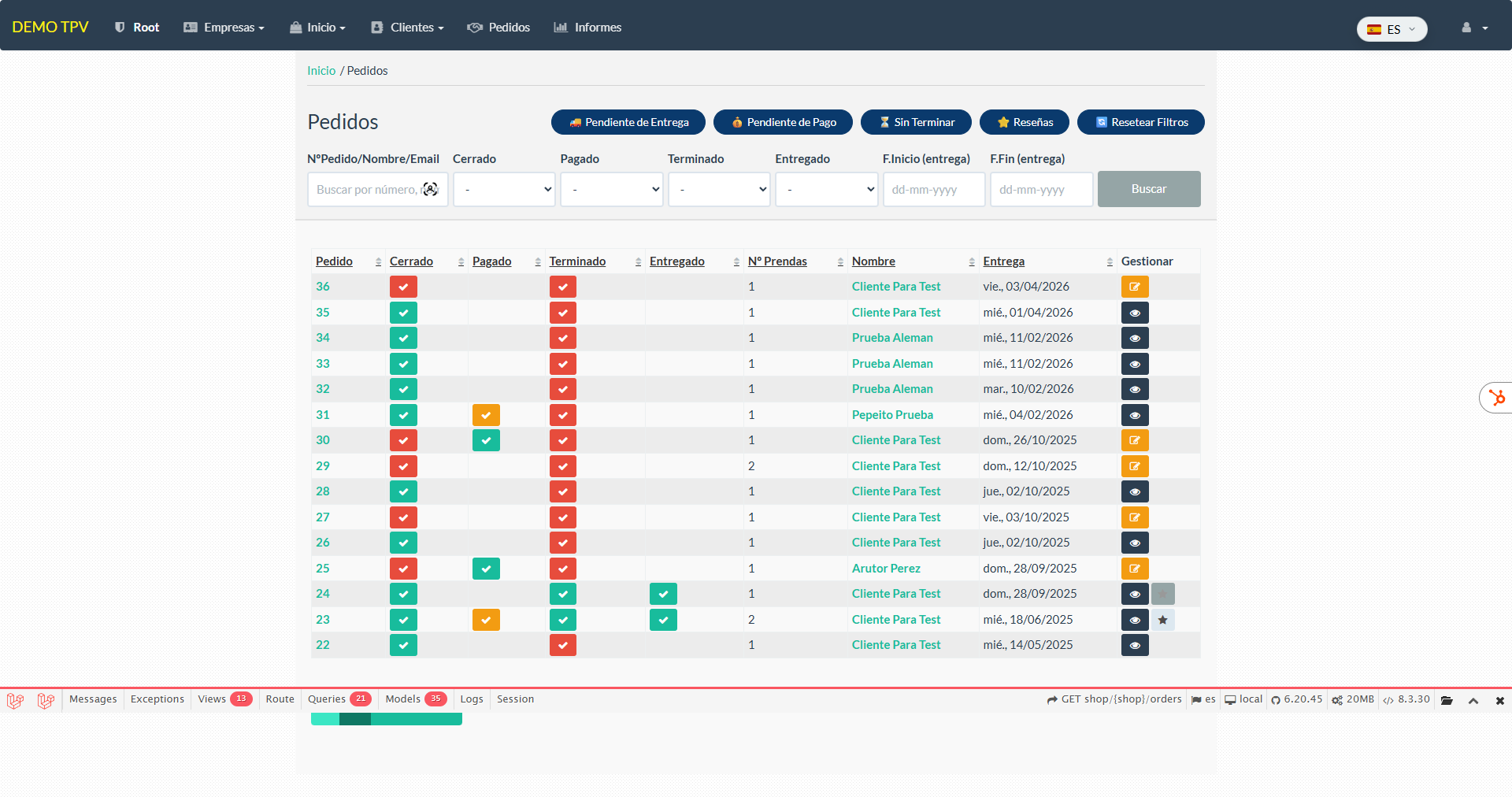Open the Cerrado filter dropdown
Screen dimensions: 1512x797
[504, 190]
